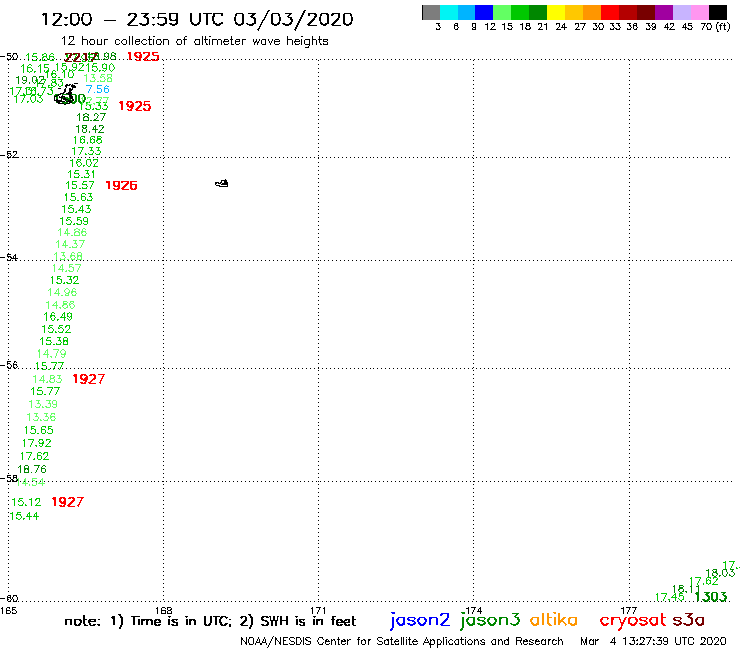Select the 15.63 wave height
This screenshot has width=740, height=650.
click(x=78, y=197)
